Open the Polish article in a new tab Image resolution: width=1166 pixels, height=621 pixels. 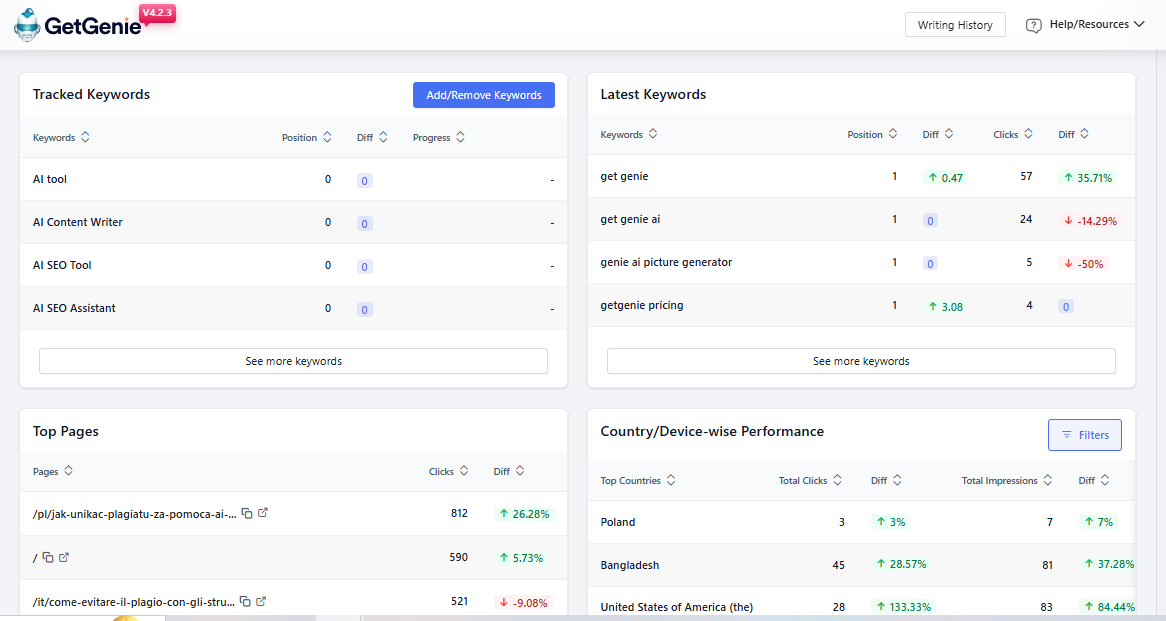(x=263, y=513)
